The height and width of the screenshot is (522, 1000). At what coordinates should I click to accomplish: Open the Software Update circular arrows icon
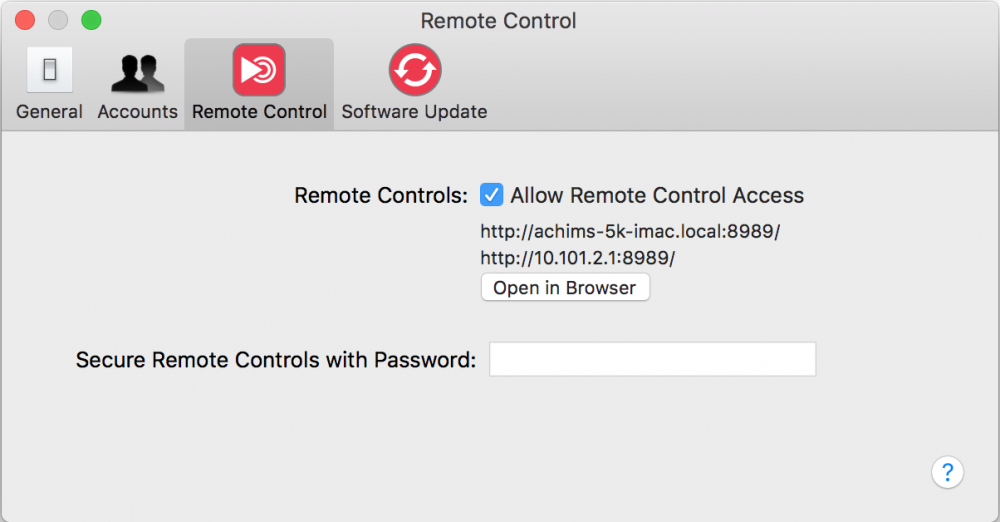click(415, 70)
